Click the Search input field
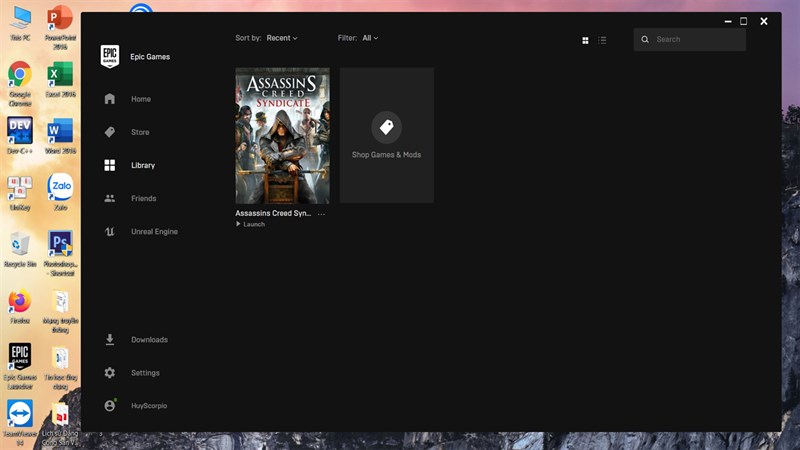 [696, 39]
